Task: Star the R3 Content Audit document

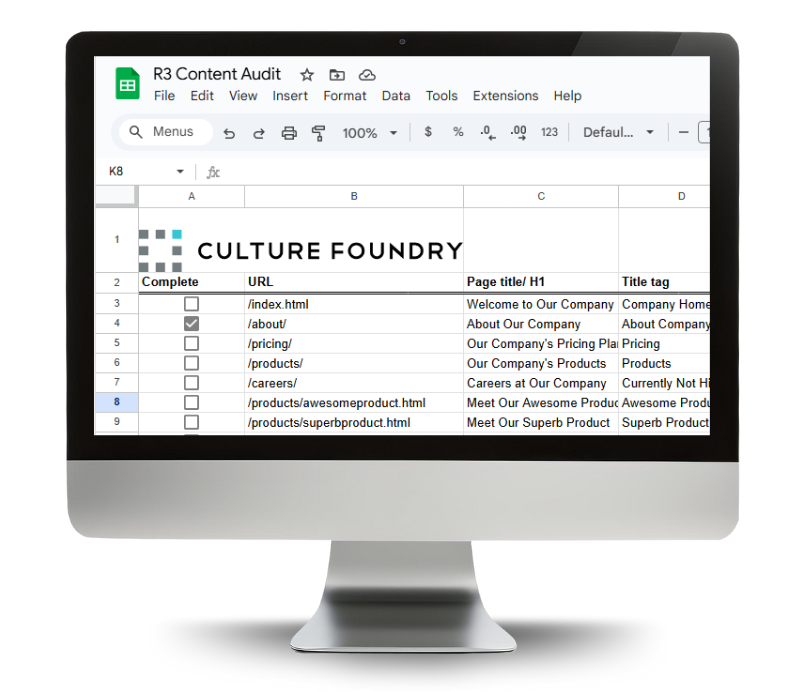Action: 307,75
